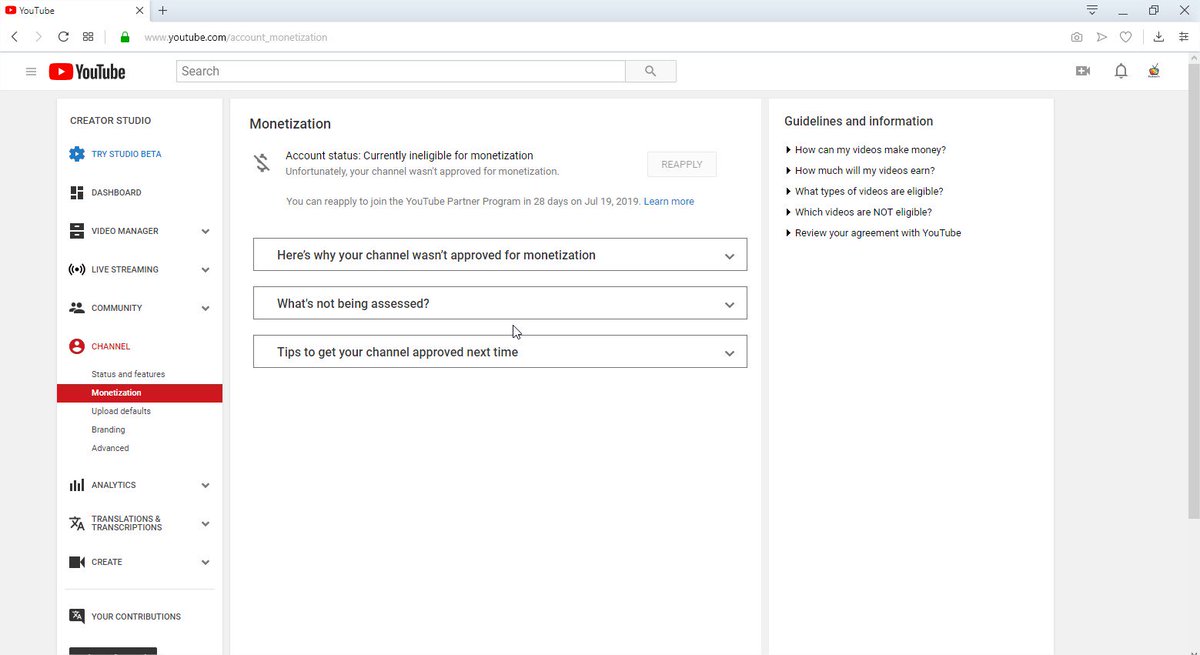Click the Translations & Transcriptions icon
This screenshot has height=655, width=1200.
77,523
